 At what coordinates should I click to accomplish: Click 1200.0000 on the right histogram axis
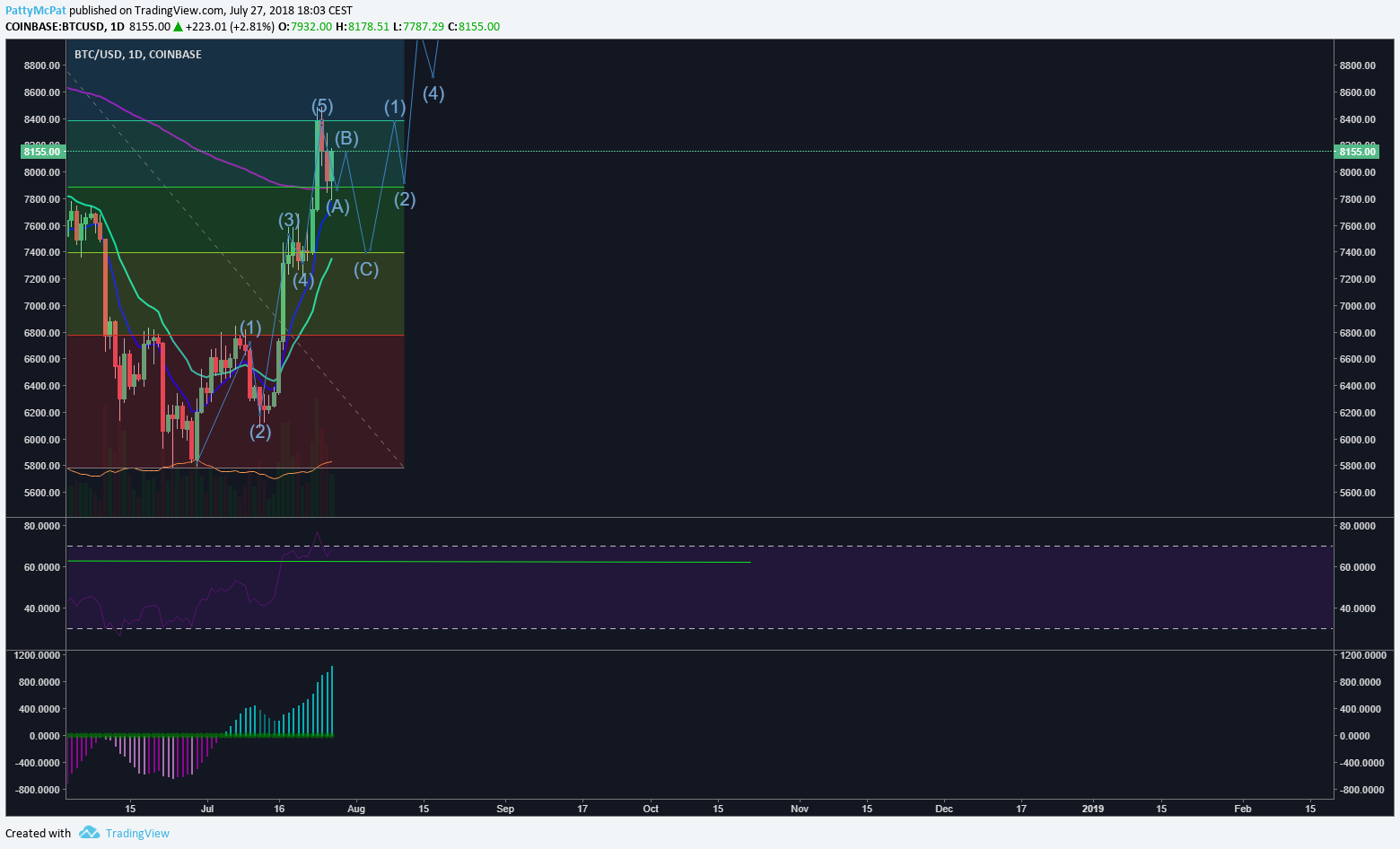tap(1362, 655)
